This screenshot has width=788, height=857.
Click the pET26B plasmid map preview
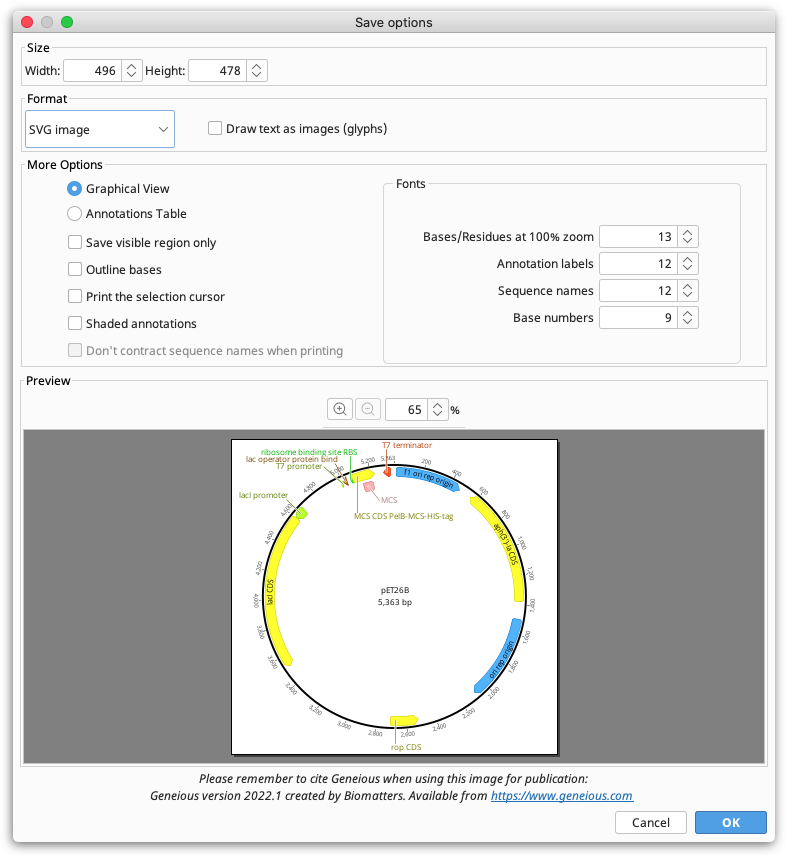395,597
